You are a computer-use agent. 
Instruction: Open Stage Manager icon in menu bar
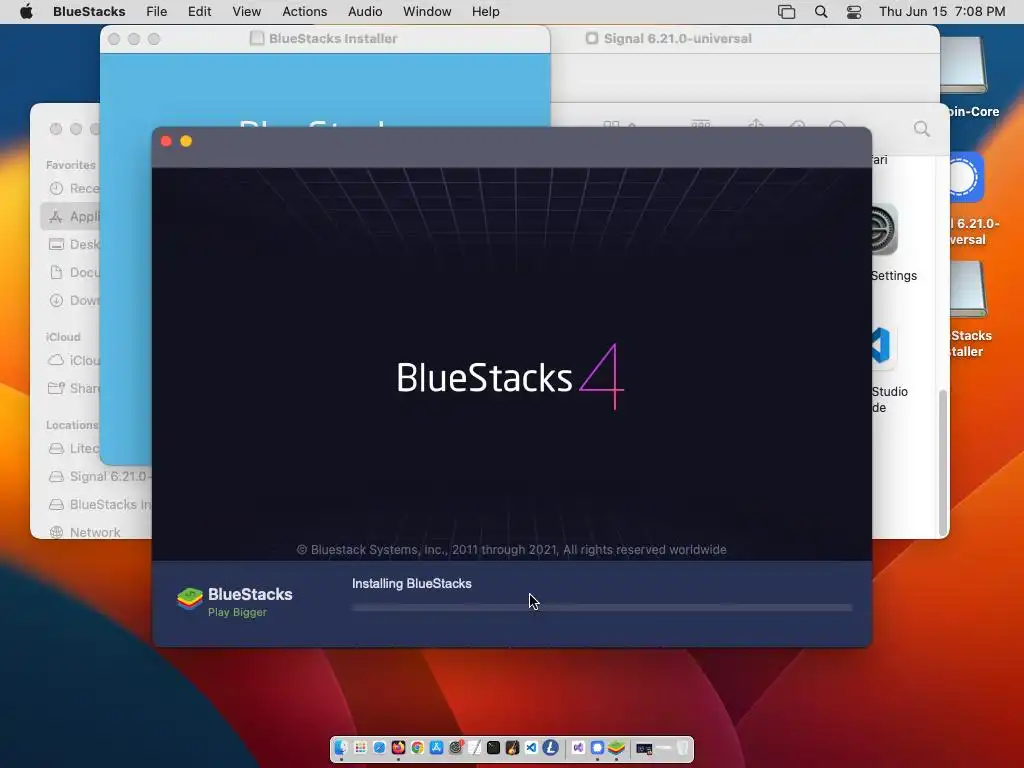786,12
